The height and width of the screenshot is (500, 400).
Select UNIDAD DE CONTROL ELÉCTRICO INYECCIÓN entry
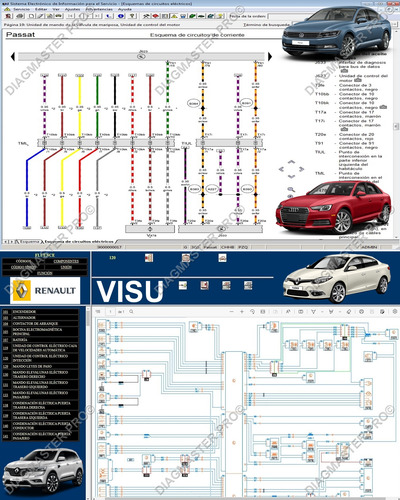(x=41, y=358)
